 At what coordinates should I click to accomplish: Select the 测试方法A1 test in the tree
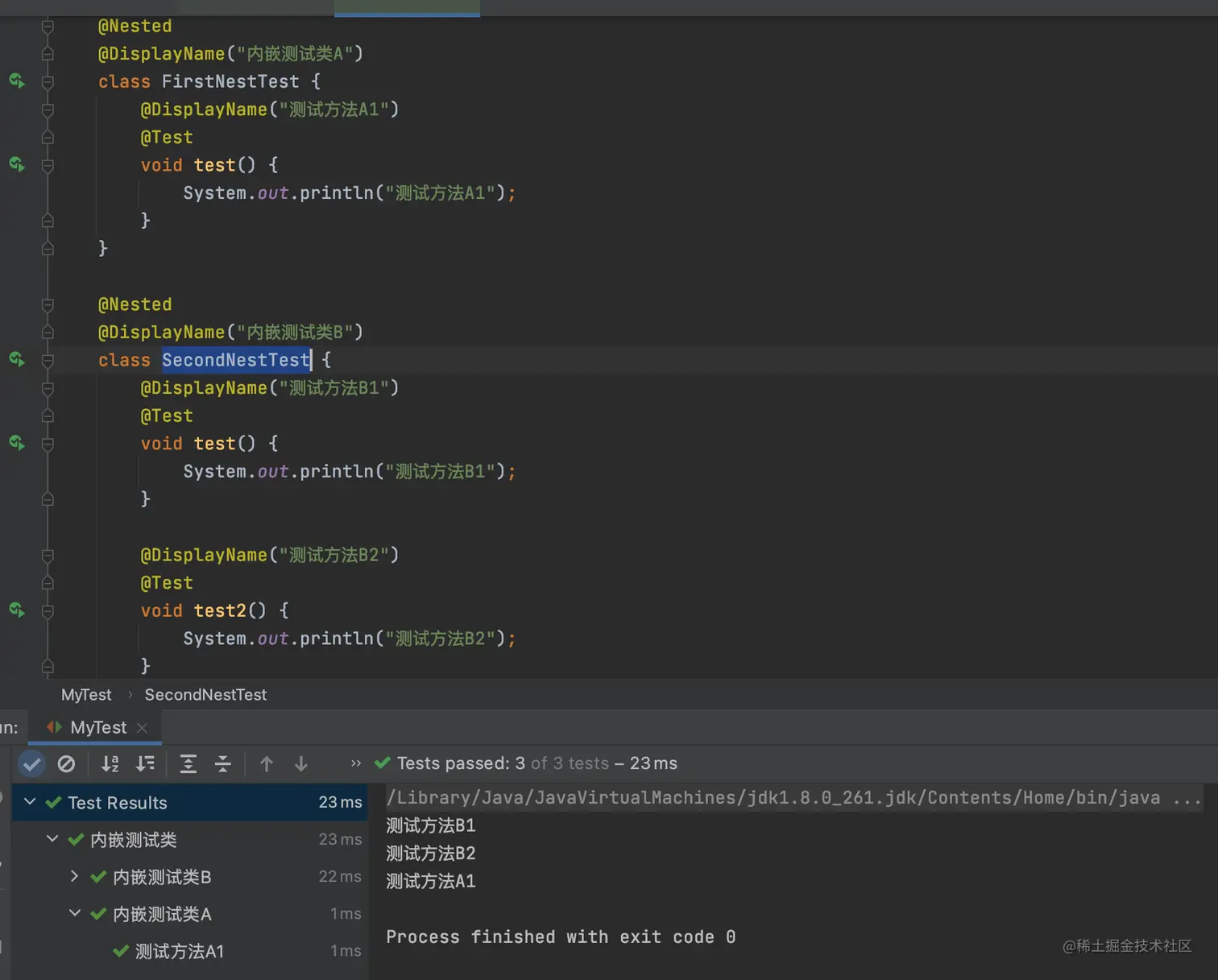[x=190, y=950]
